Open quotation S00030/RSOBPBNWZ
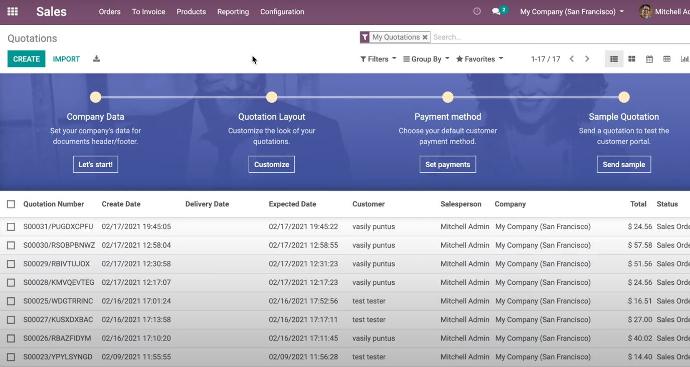This screenshot has width=690, height=367. (x=59, y=245)
